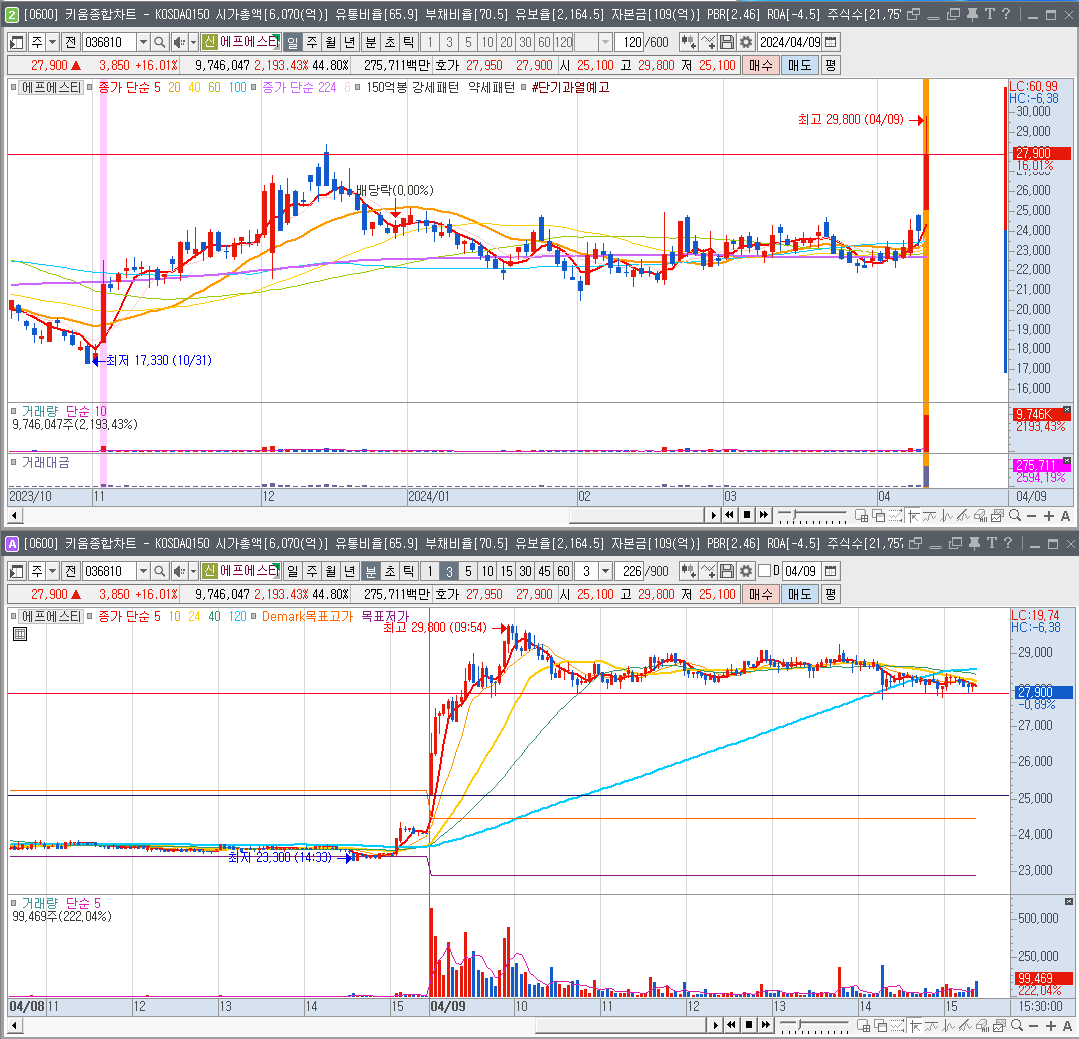The image size is (1079, 1039).
Task: Click the A auto-scale icon in top chart bottom bar
Action: point(1065,515)
